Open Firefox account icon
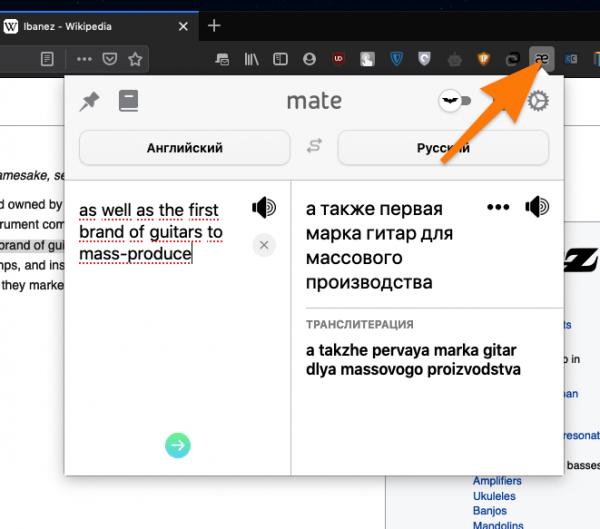This screenshot has width=600, height=529. [x=309, y=59]
